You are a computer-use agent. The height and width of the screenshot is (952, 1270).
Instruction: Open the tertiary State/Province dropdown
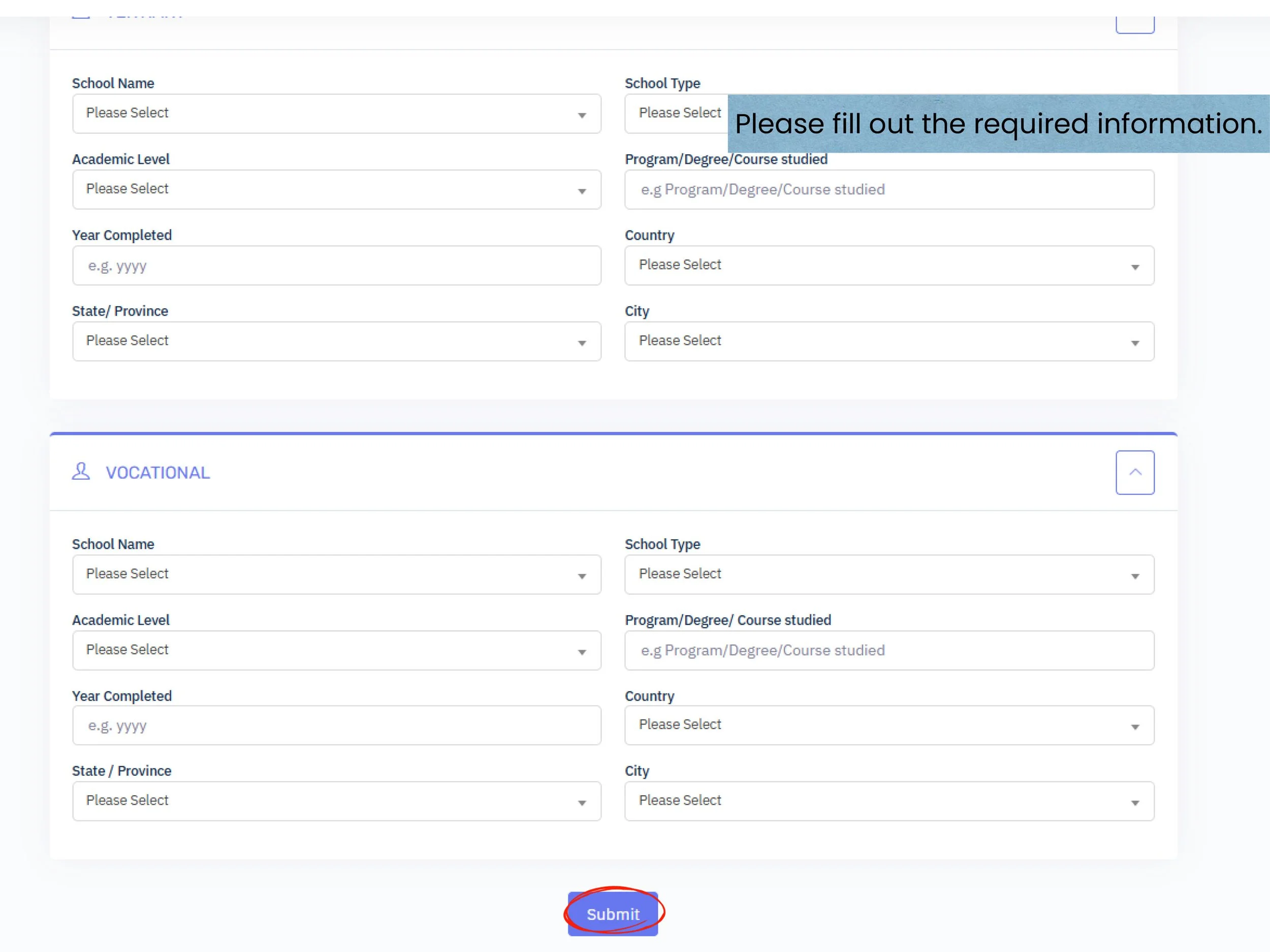336,341
